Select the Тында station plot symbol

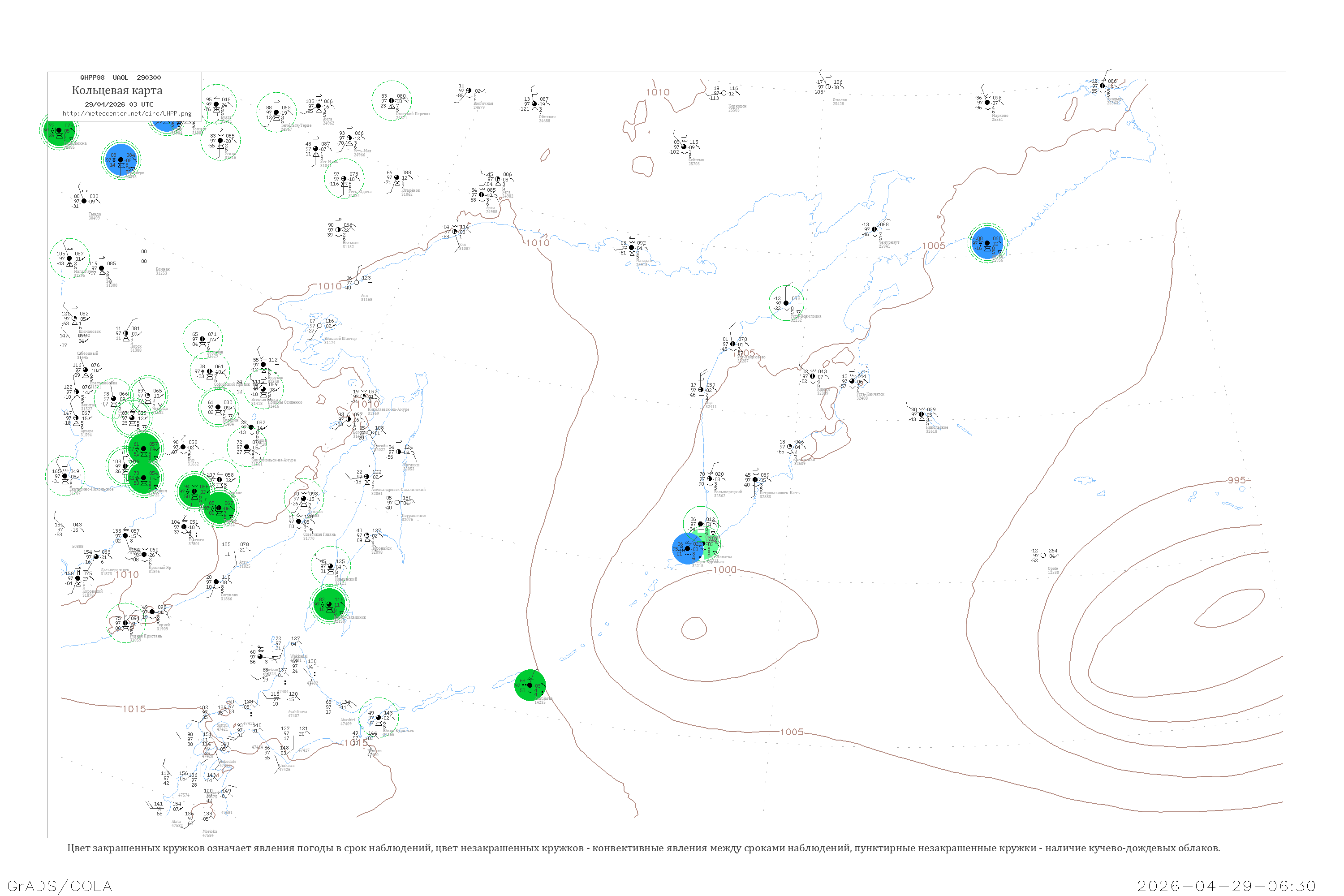[84, 201]
